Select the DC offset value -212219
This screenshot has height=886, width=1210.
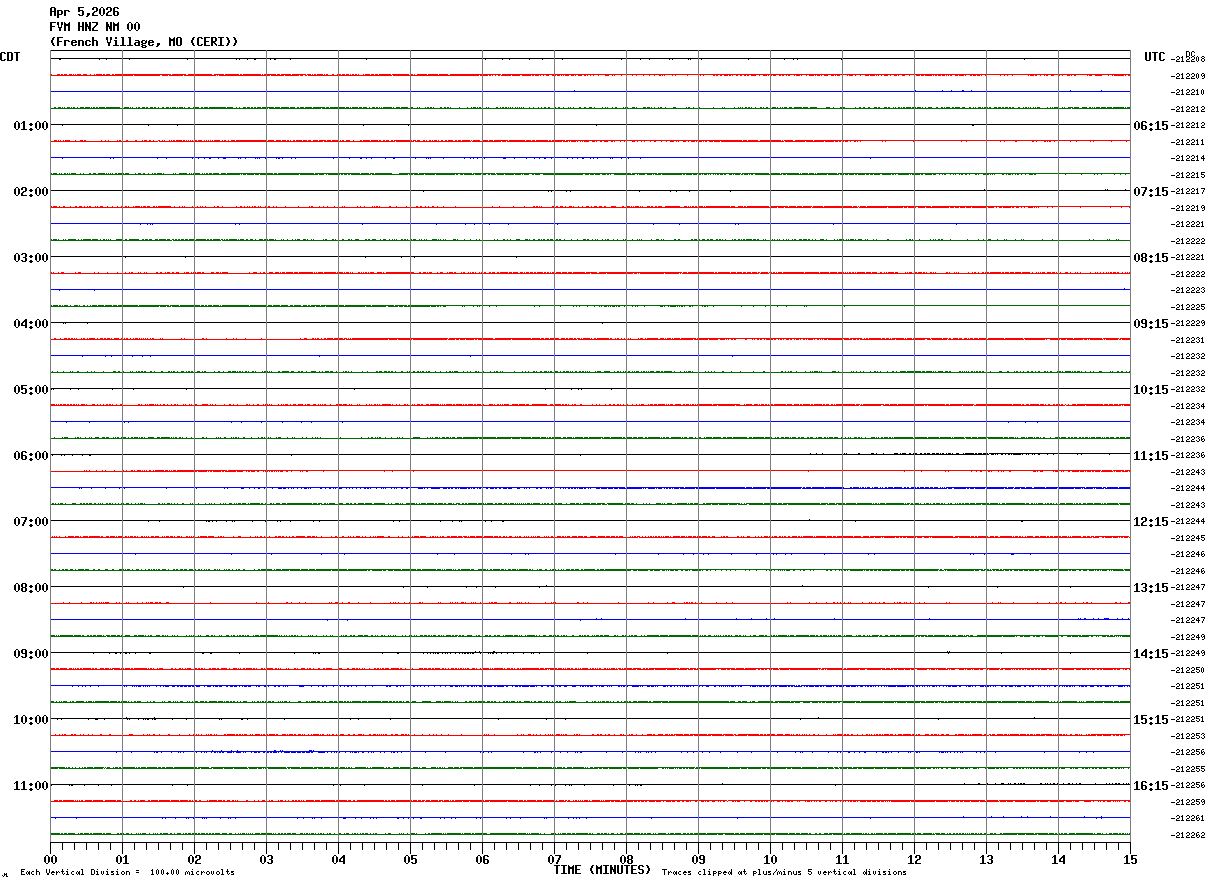[1188, 208]
